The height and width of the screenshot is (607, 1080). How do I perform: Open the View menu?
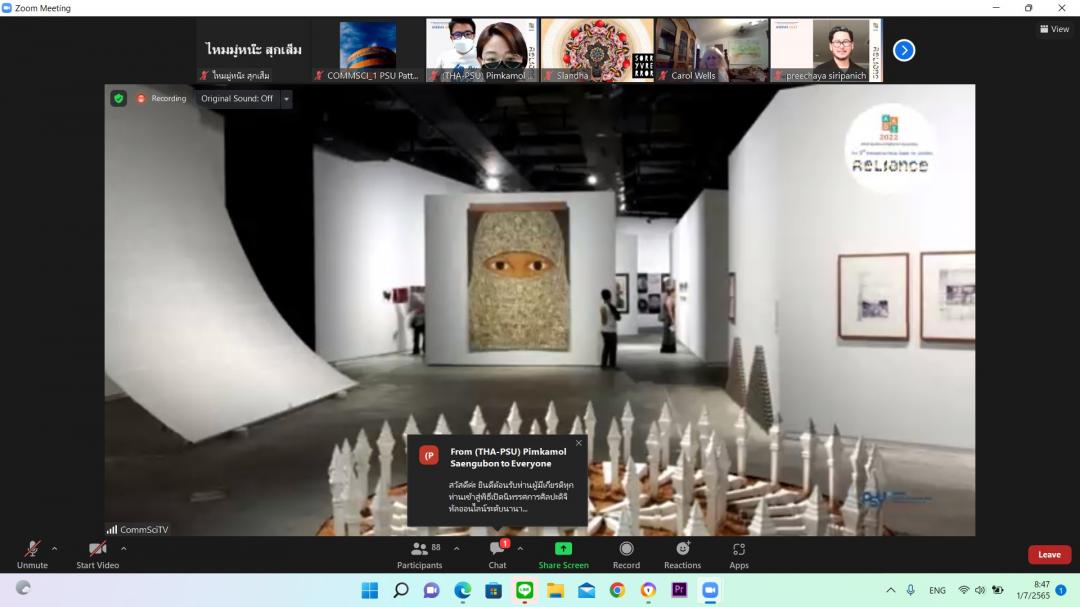click(x=1054, y=29)
